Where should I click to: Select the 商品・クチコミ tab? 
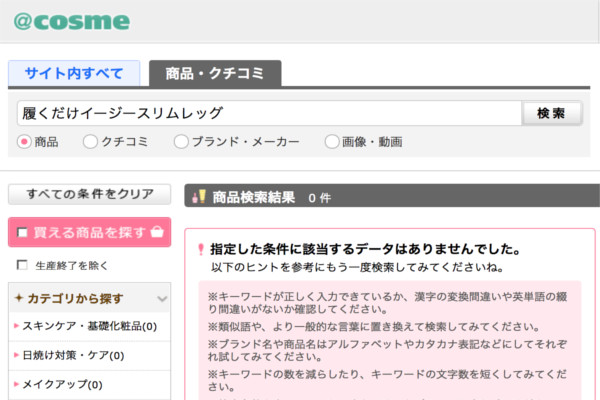pyautogui.click(x=215, y=73)
